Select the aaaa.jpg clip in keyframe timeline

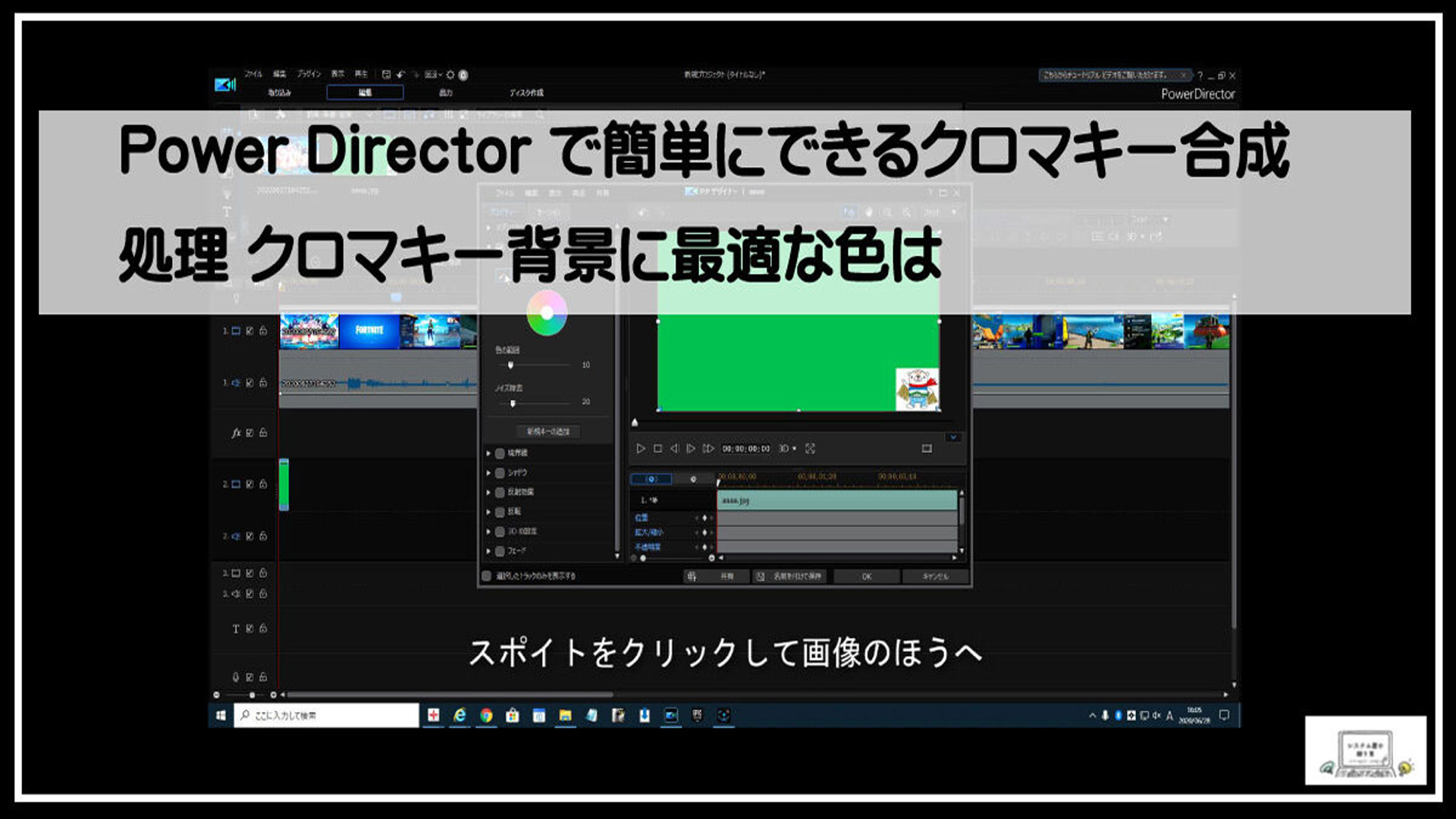point(837,500)
